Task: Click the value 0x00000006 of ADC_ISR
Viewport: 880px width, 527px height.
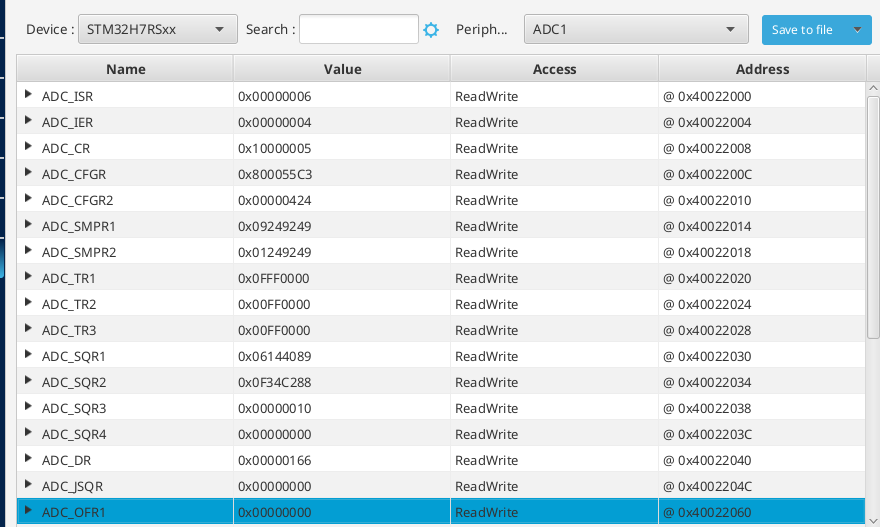Action: [274, 97]
